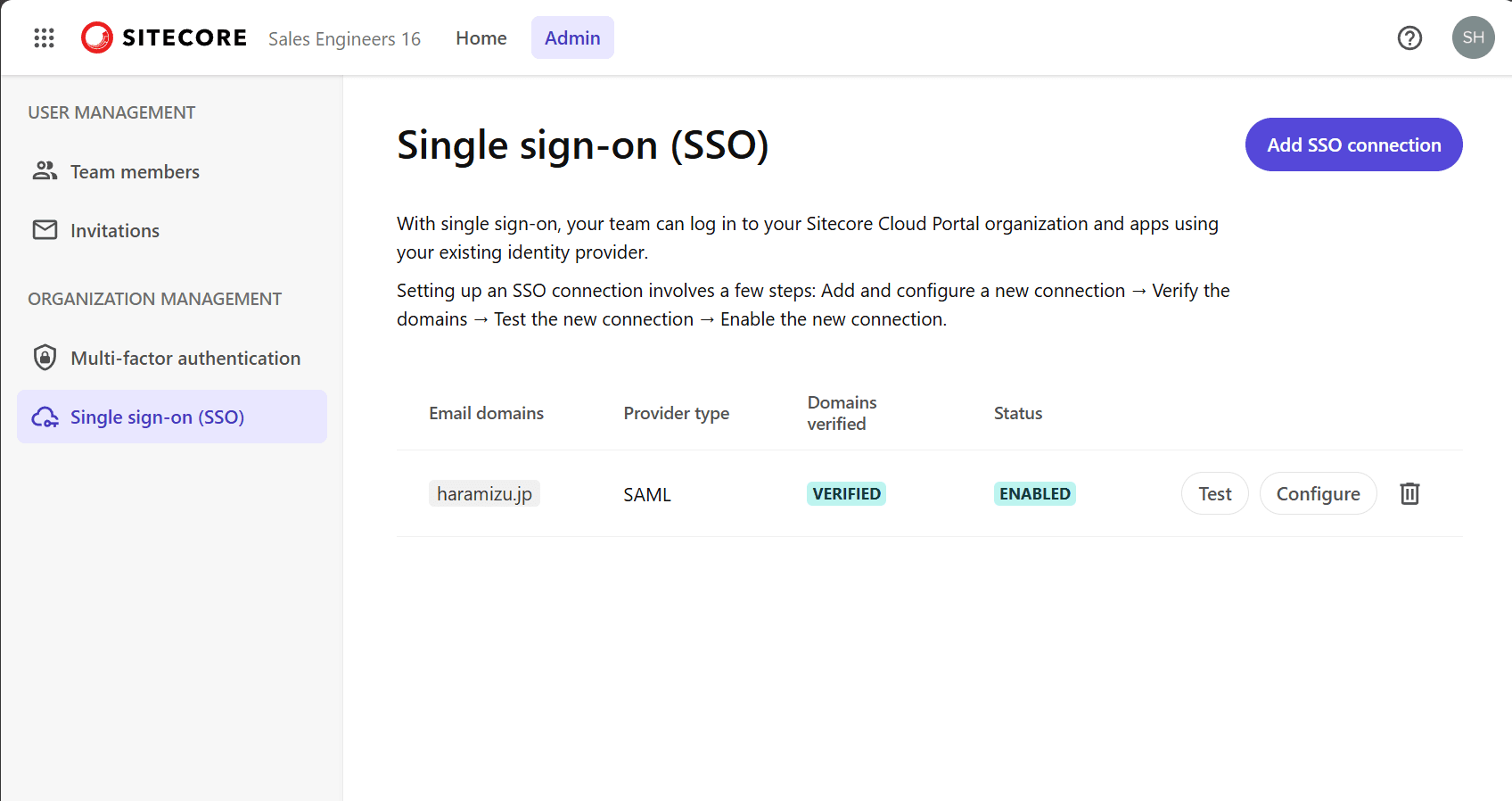Screen dimensions: 1512x801
Task: Click the Team members people icon
Action: 45,171
